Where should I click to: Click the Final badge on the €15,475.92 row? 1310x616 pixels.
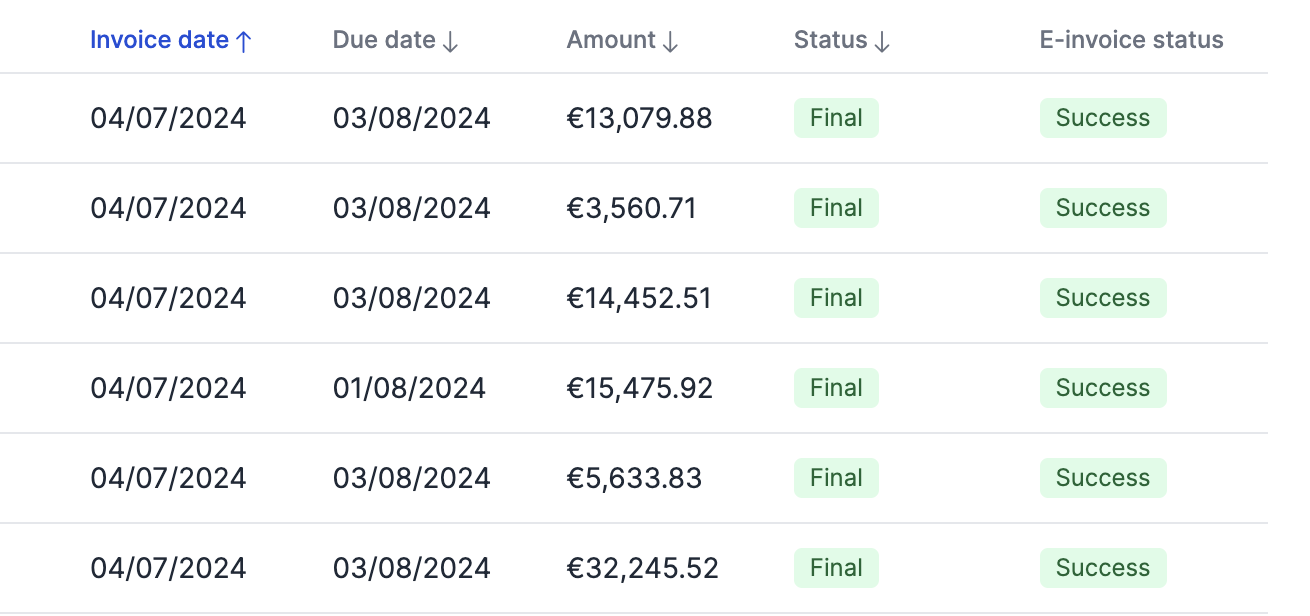click(x=835, y=387)
